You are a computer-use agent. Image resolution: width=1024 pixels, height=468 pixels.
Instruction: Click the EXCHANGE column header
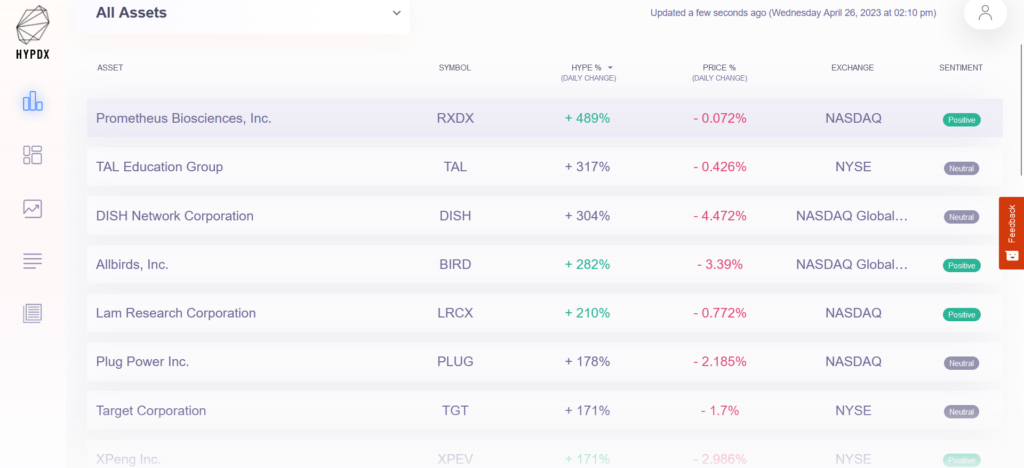coord(852,68)
